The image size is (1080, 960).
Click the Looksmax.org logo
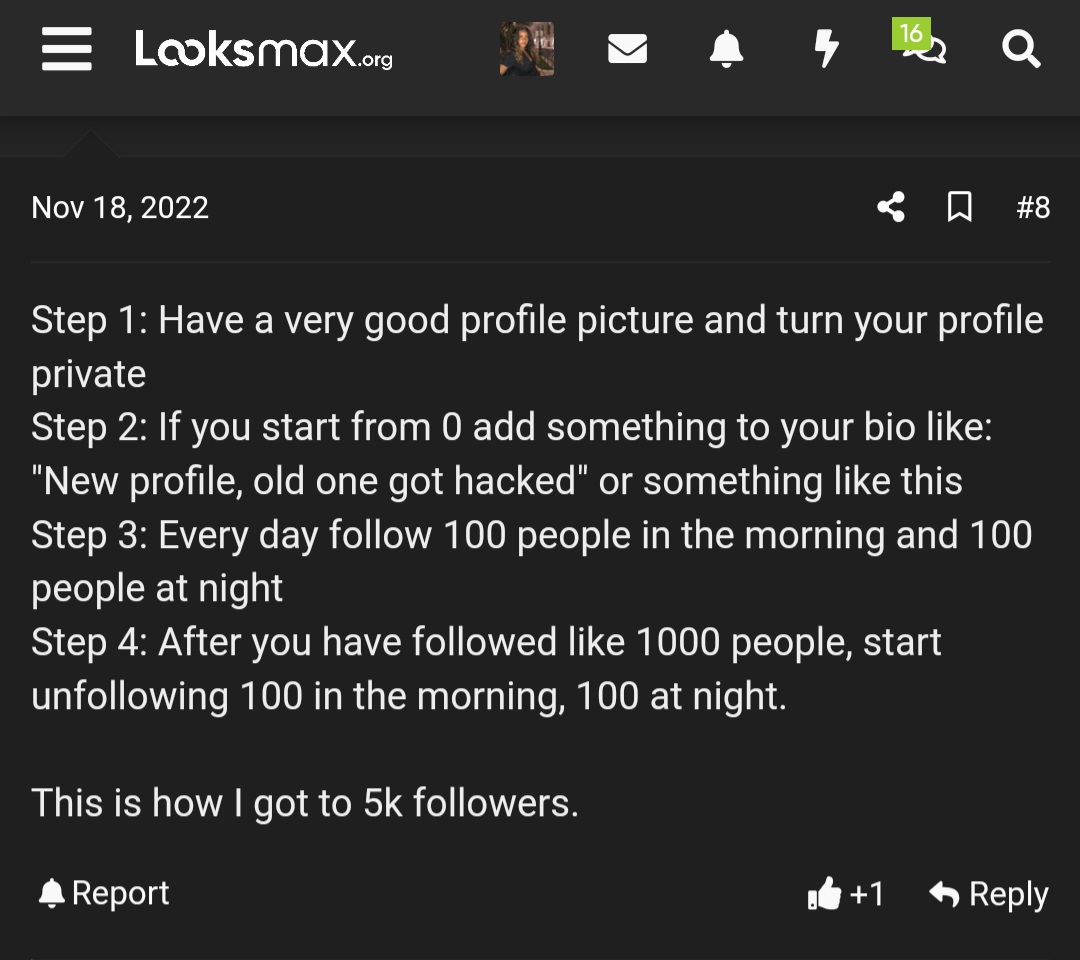tap(262, 51)
